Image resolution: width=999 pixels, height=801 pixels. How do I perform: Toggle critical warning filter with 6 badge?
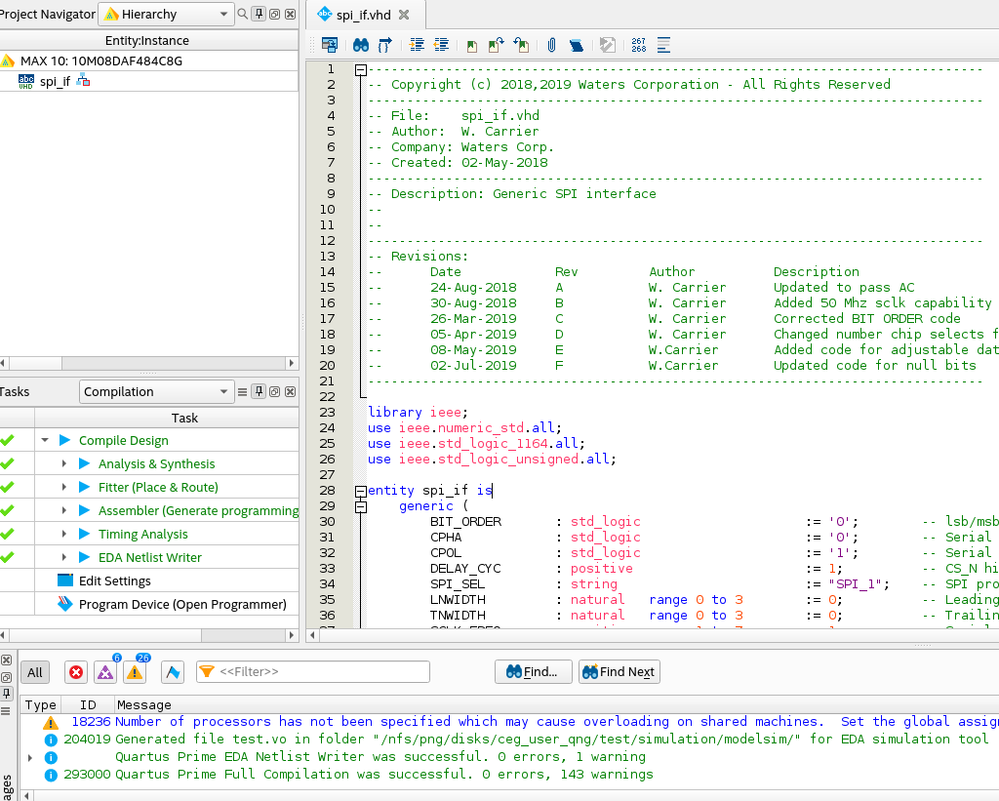[105, 672]
